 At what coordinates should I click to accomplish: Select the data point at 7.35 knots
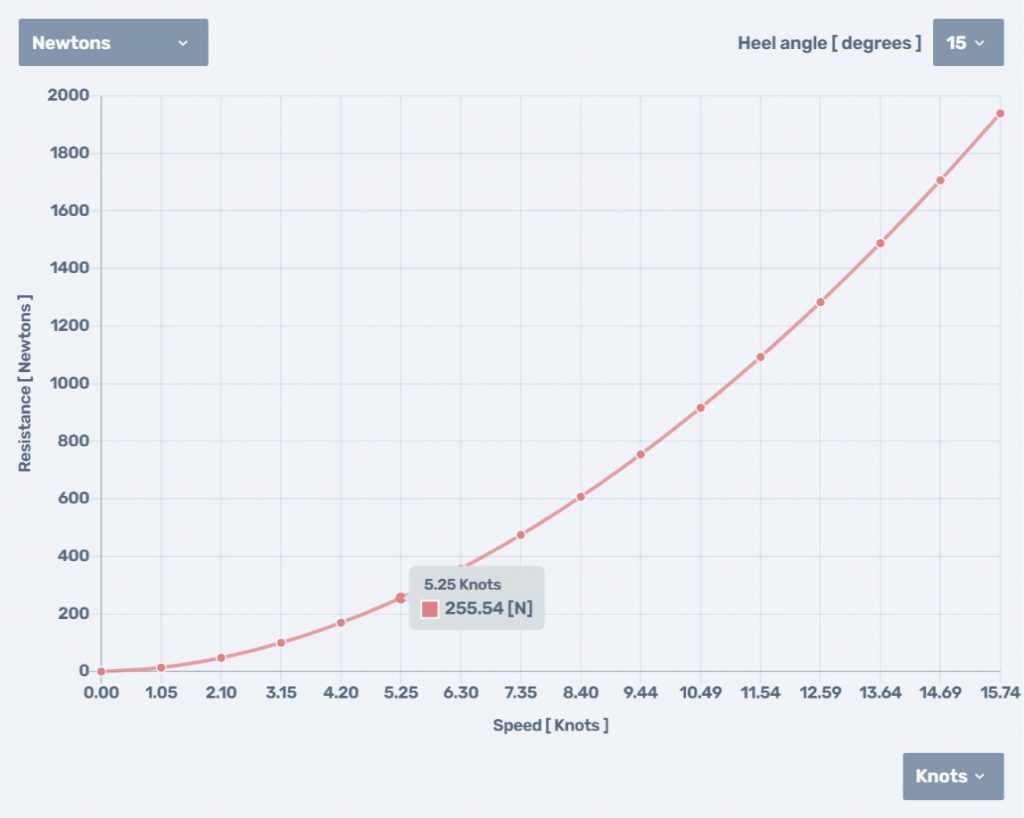pos(521,534)
